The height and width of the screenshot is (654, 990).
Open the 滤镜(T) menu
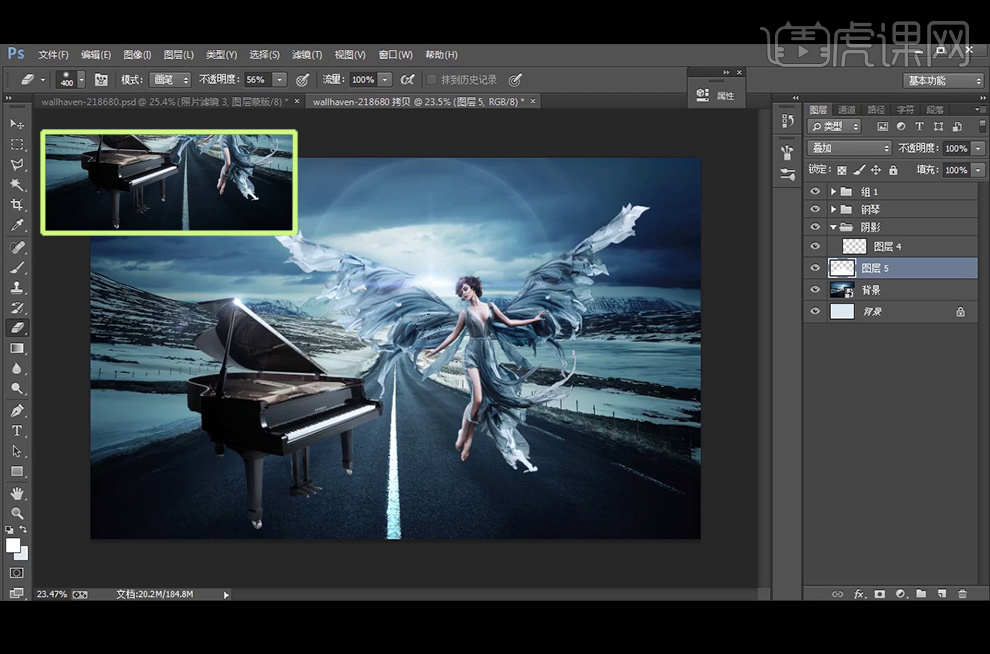point(307,55)
